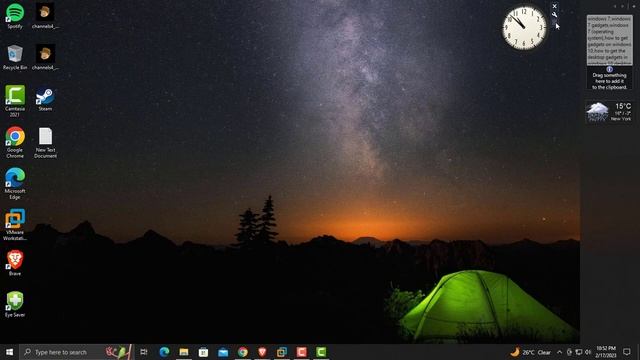The image size is (640, 360).
Task: Open network status in system tray
Action: pos(579,352)
